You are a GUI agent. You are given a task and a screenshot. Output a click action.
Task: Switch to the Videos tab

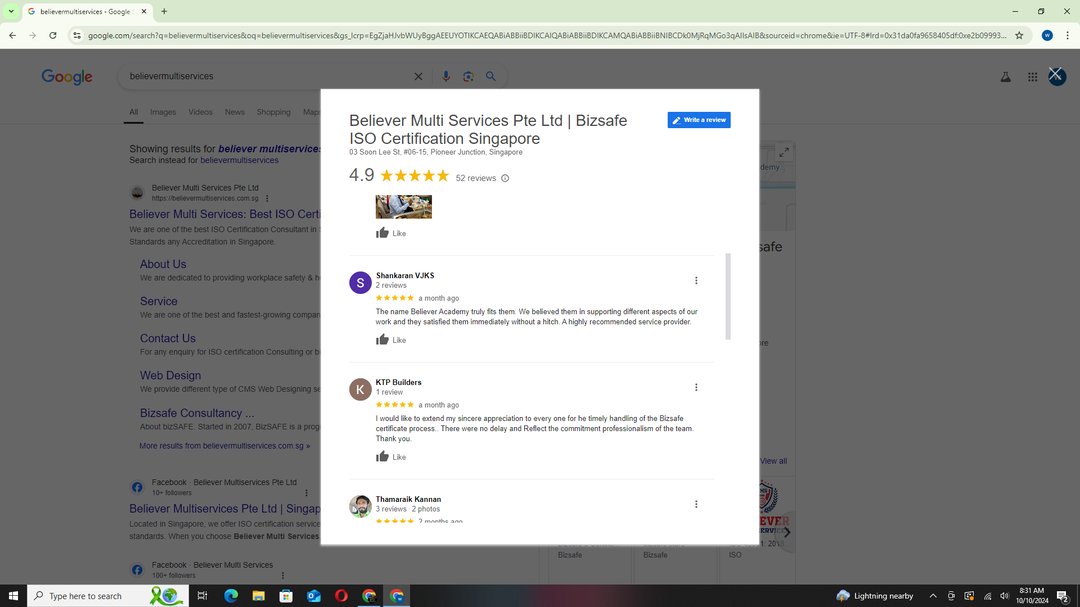coord(200,112)
